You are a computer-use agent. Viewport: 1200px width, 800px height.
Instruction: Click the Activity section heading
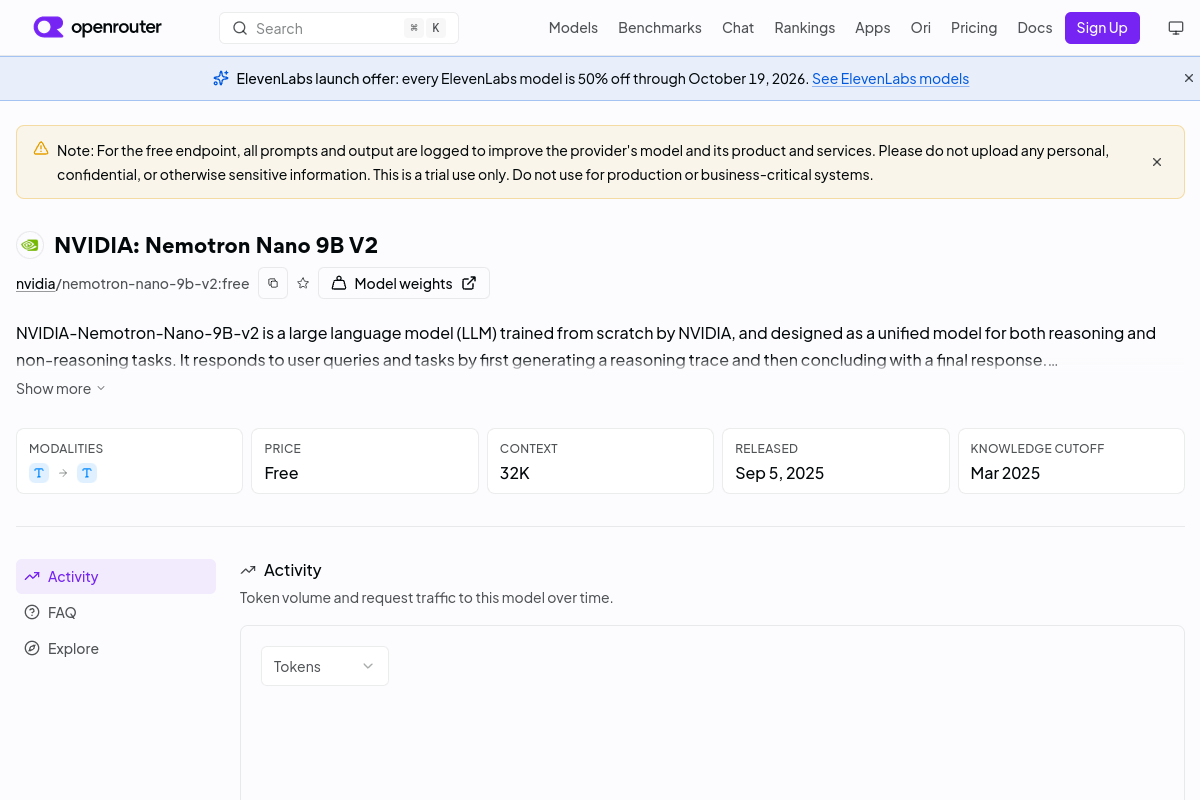(292, 570)
